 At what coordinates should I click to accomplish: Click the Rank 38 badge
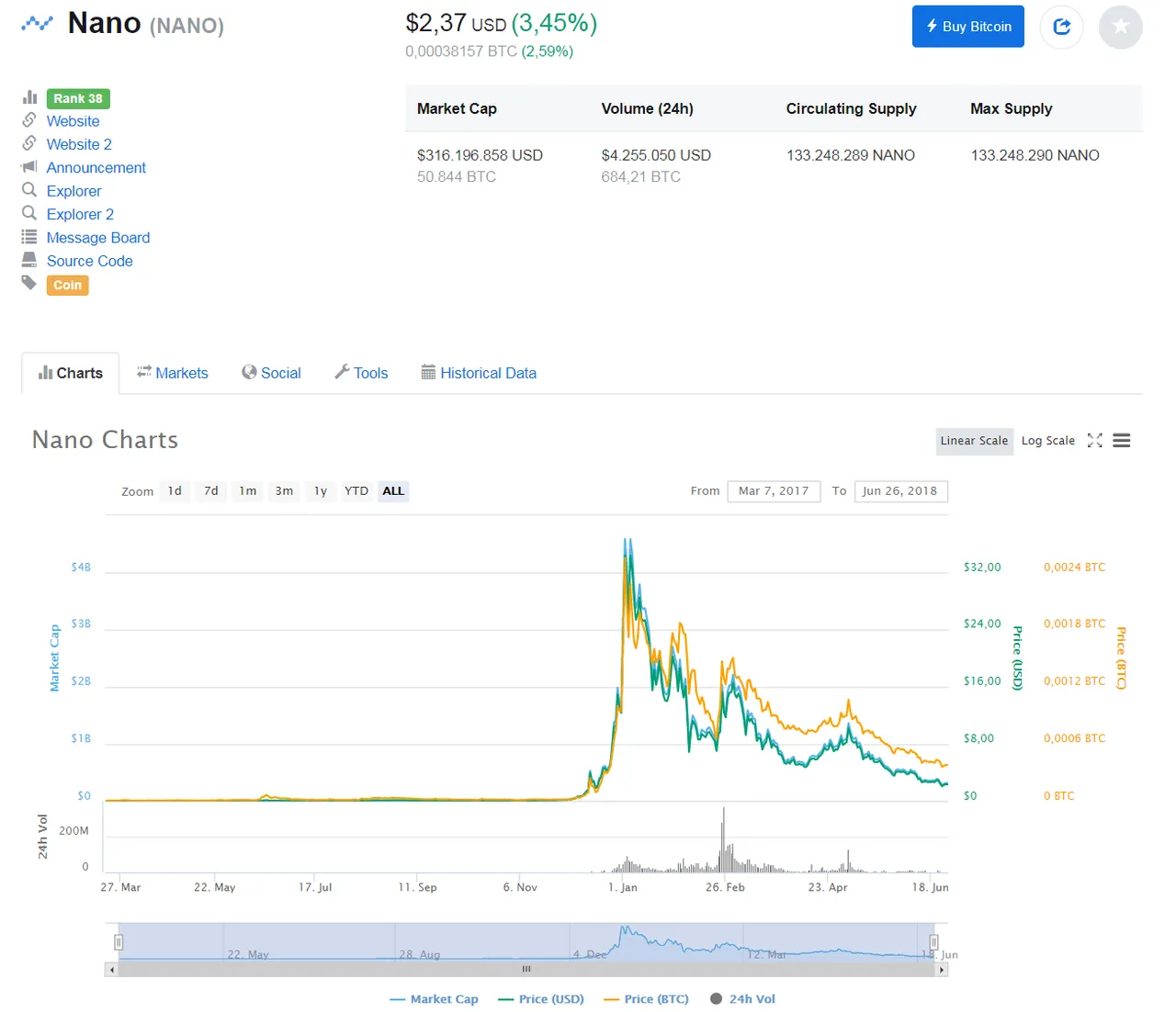click(78, 98)
